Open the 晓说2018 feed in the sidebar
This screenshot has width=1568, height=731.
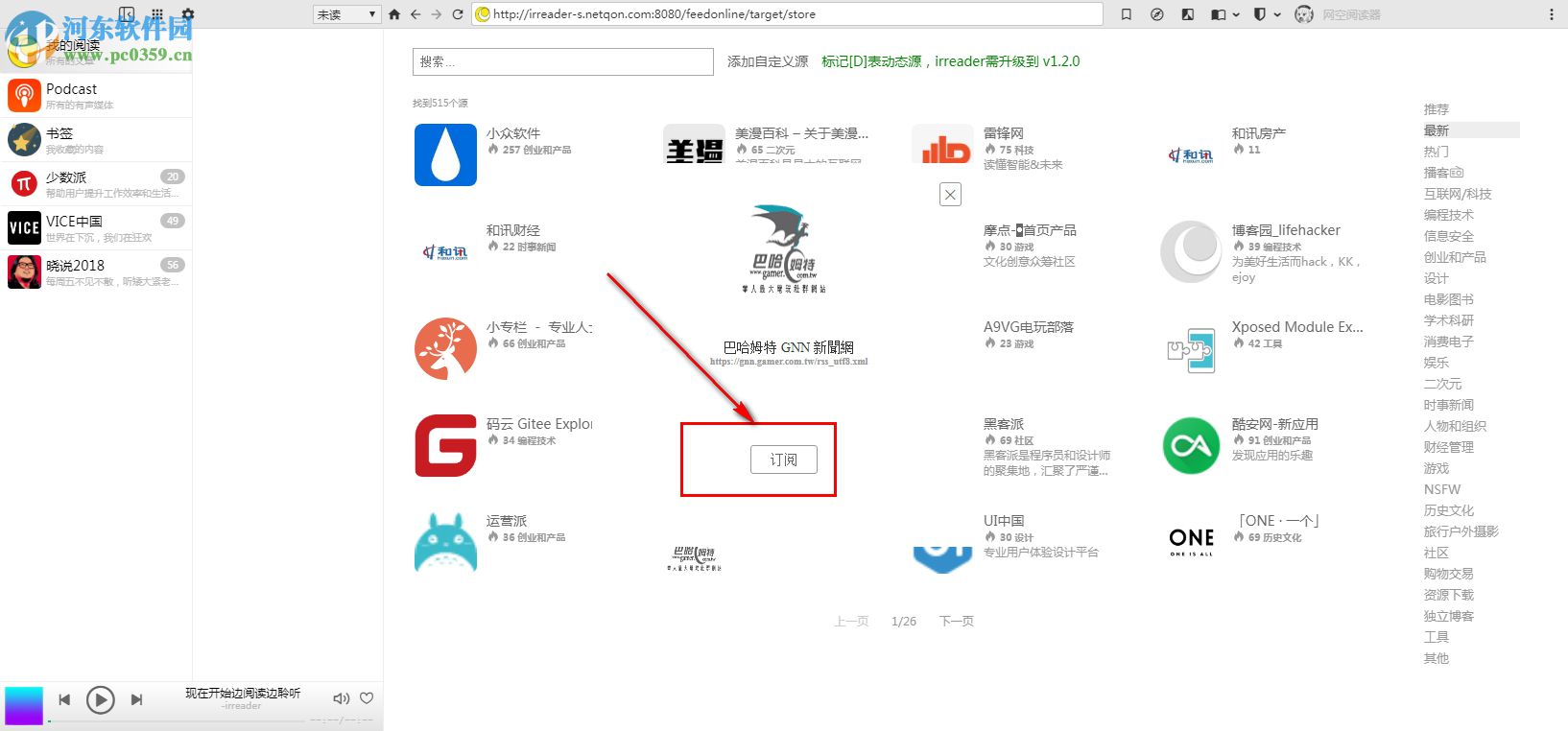(96, 272)
